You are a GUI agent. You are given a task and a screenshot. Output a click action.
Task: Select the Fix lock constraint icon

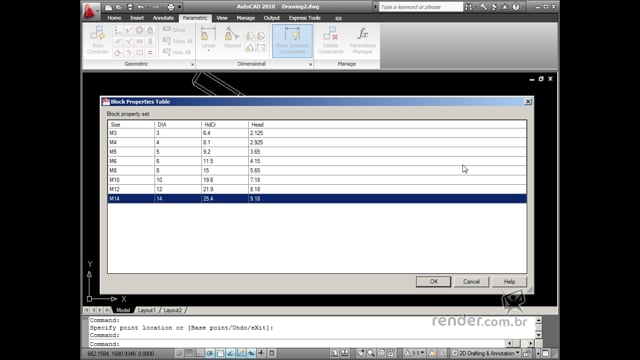pyautogui.click(x=150, y=30)
